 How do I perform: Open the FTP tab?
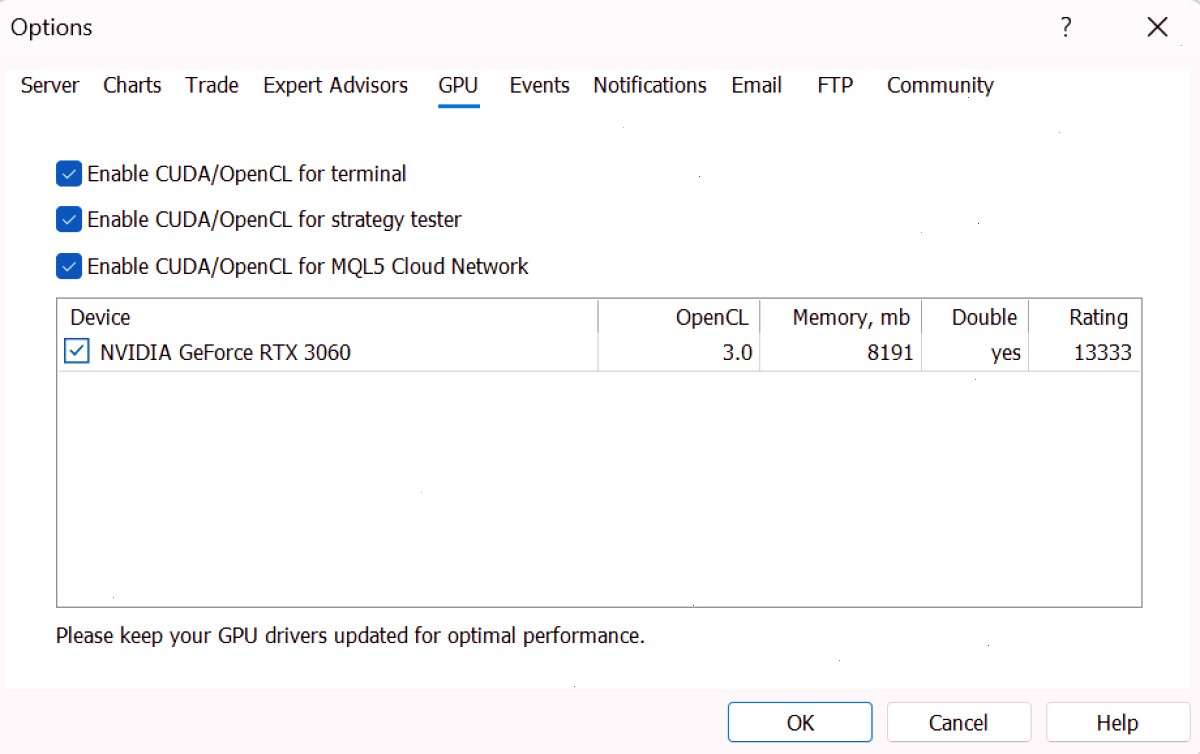coord(835,86)
